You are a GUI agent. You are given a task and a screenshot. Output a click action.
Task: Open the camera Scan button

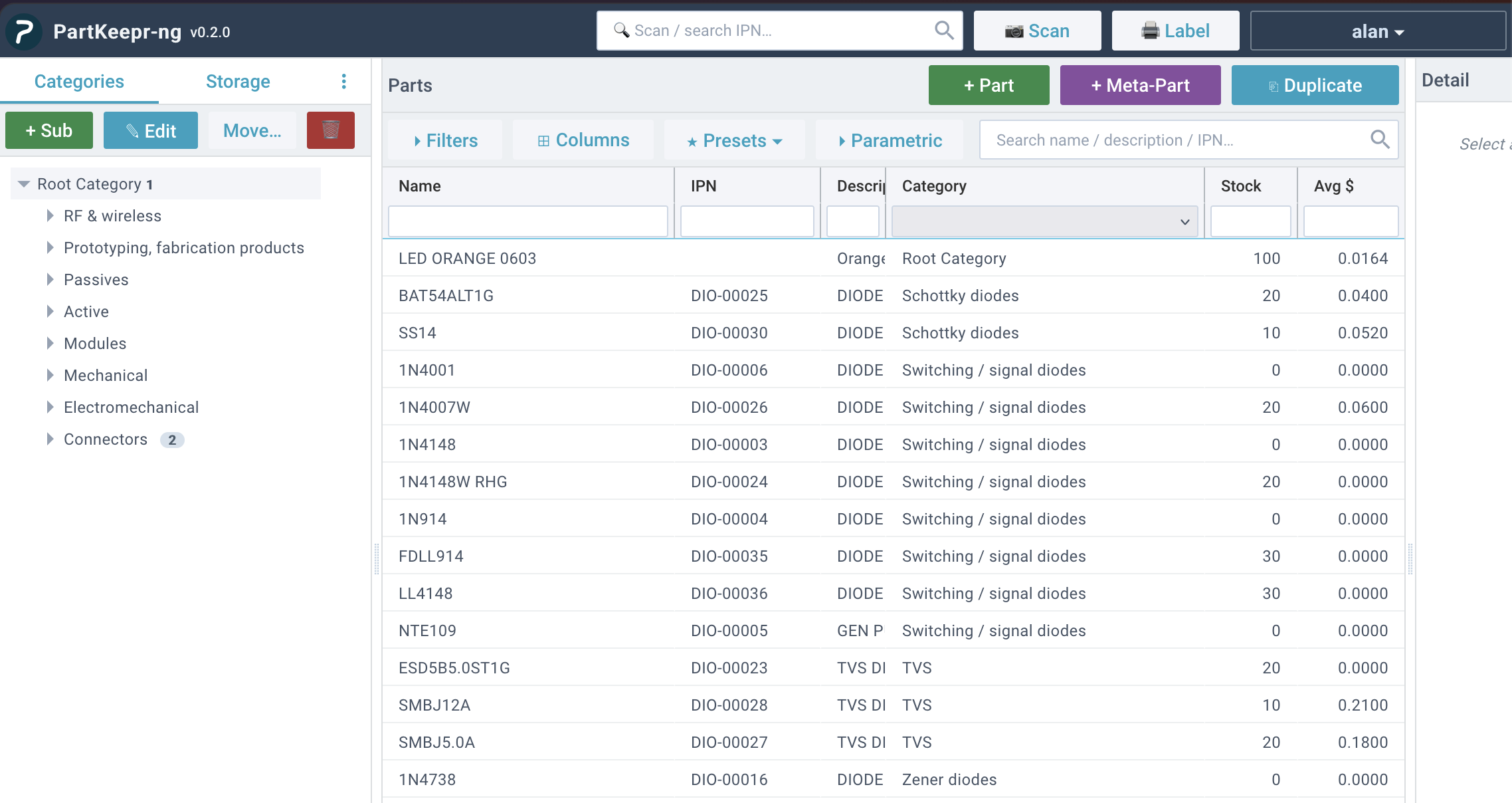pyautogui.click(x=1037, y=31)
